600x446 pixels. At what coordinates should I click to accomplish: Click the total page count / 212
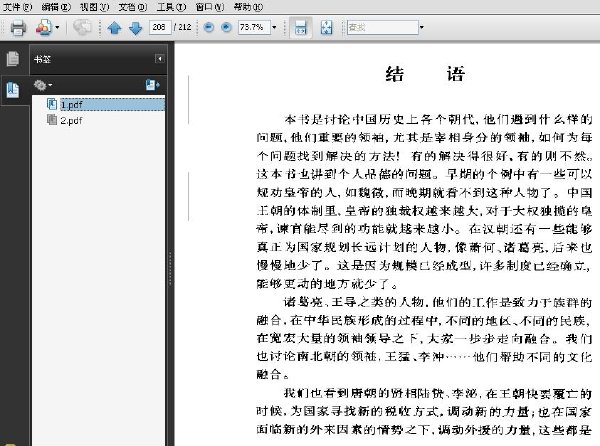(x=183, y=27)
